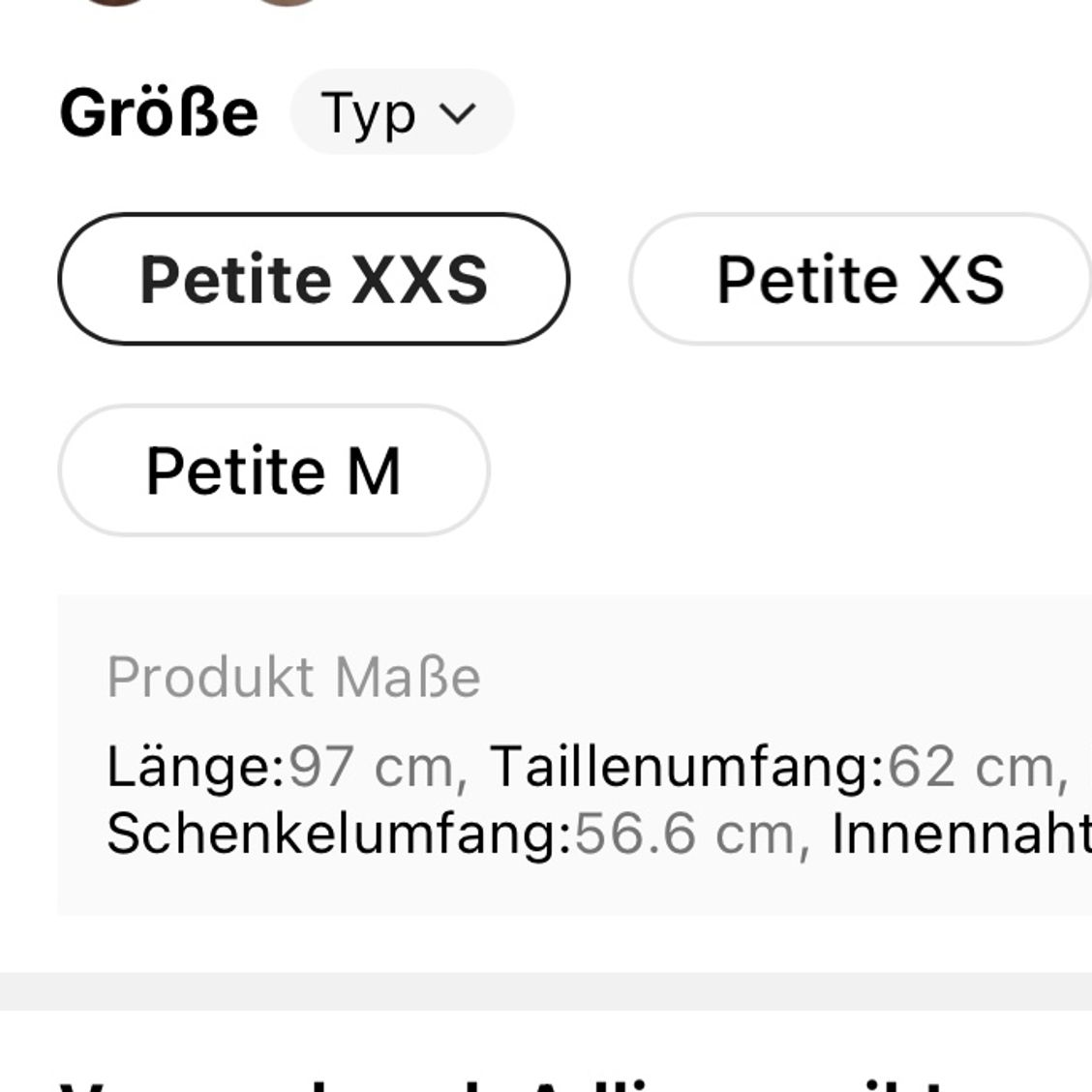
Task: Click the Taillenumfang label
Action: click(686, 767)
